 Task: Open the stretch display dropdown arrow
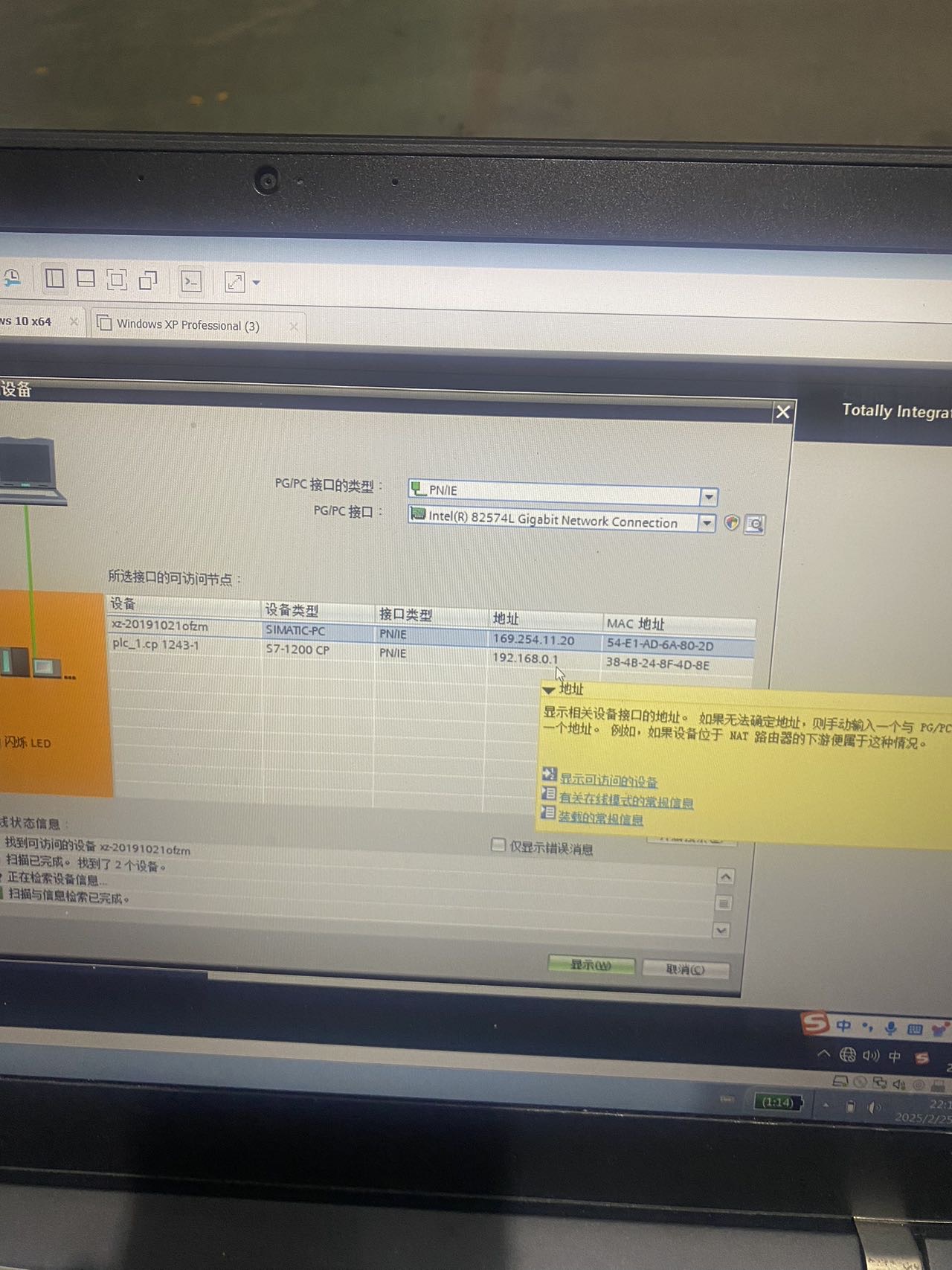pyautogui.click(x=257, y=283)
